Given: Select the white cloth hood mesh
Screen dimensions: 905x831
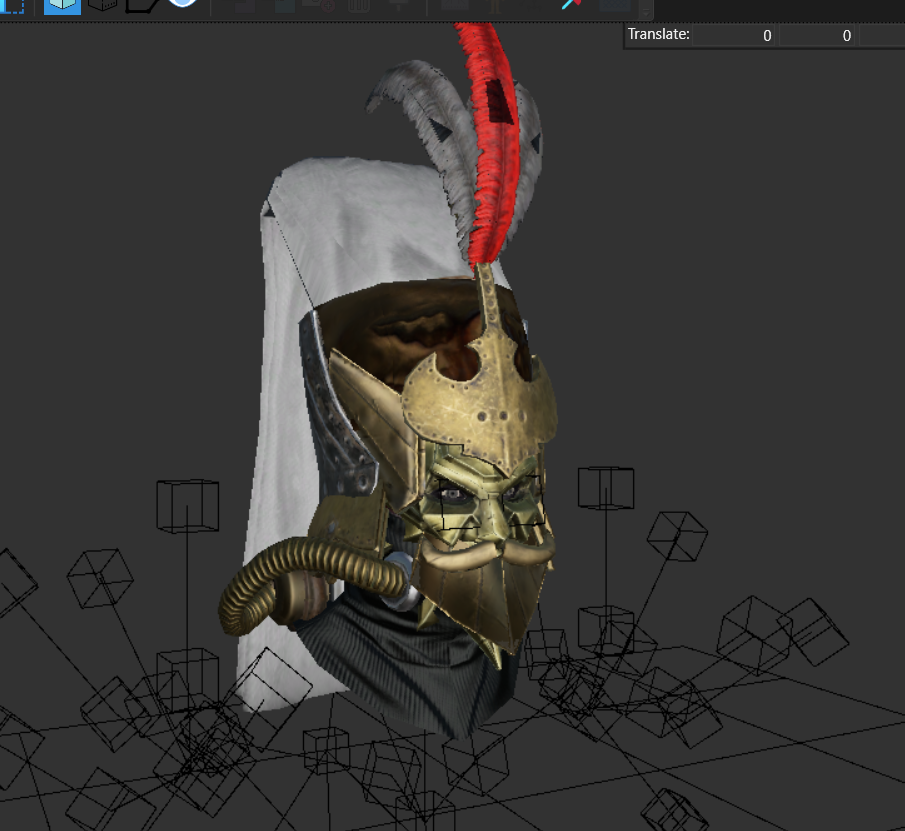Looking at the screenshot, I should (300, 404).
